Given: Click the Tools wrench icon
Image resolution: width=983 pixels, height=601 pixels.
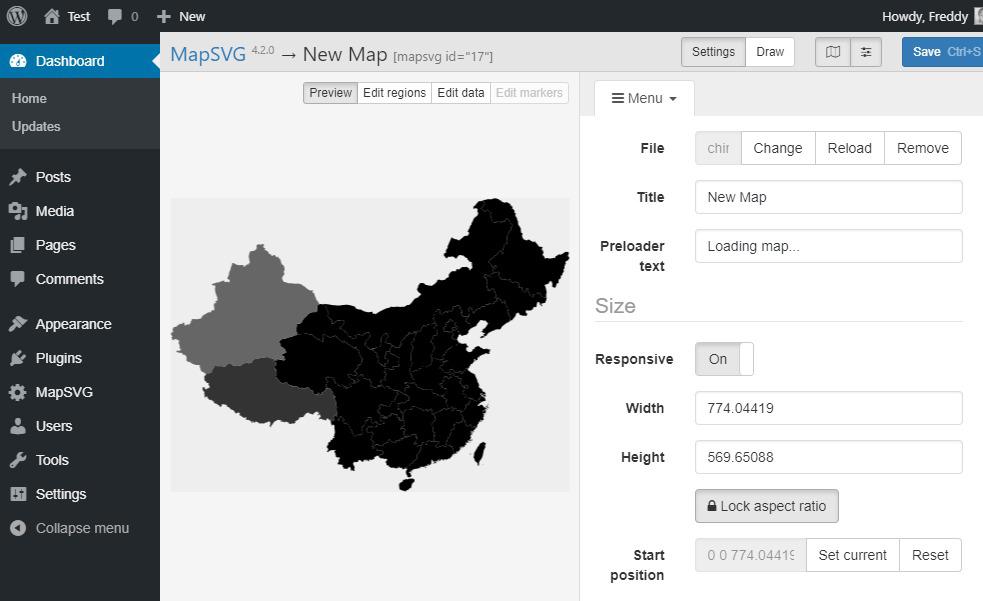Looking at the screenshot, I should coord(18,460).
